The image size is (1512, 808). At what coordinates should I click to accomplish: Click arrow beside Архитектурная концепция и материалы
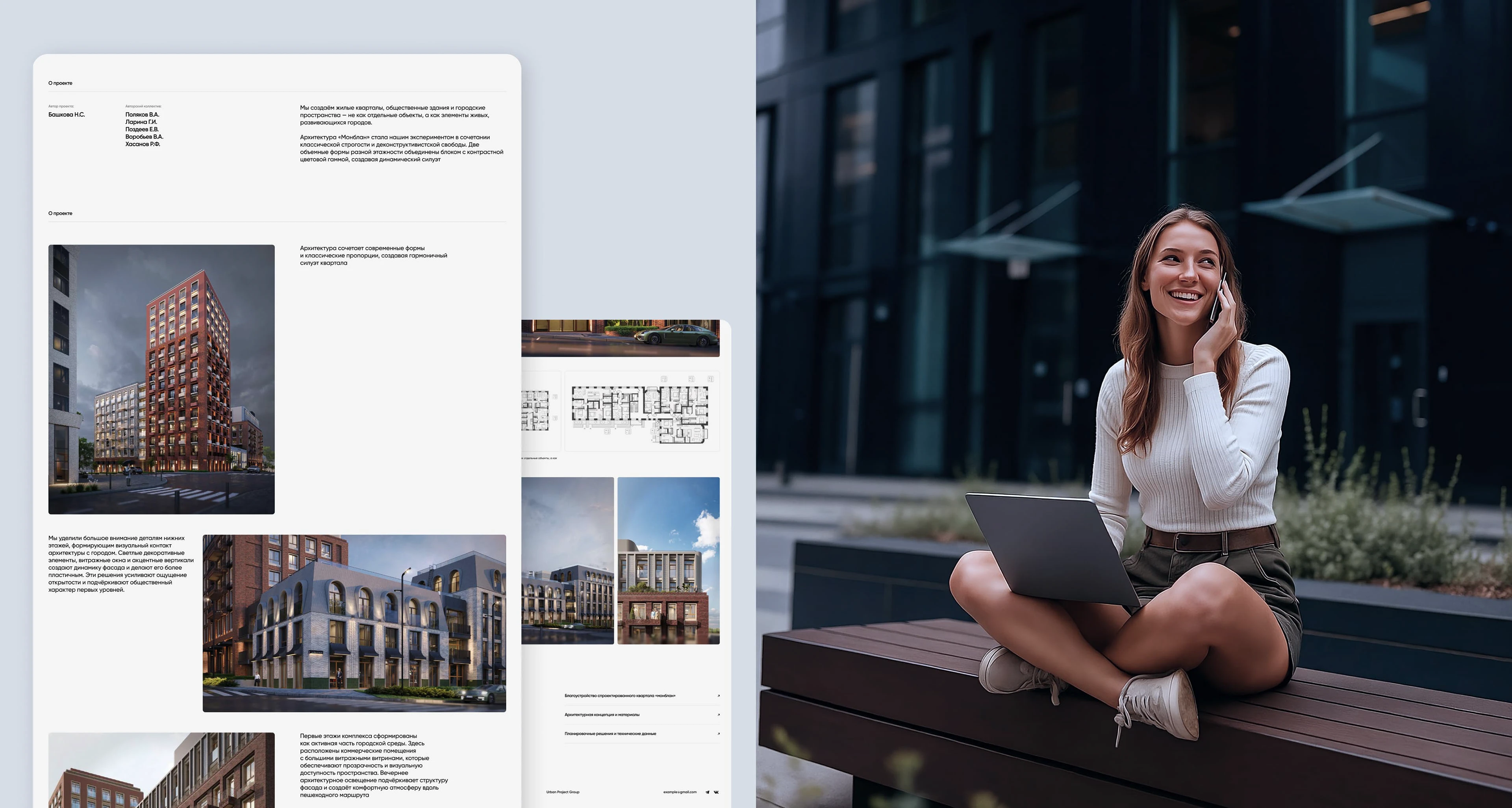pyautogui.click(x=719, y=715)
